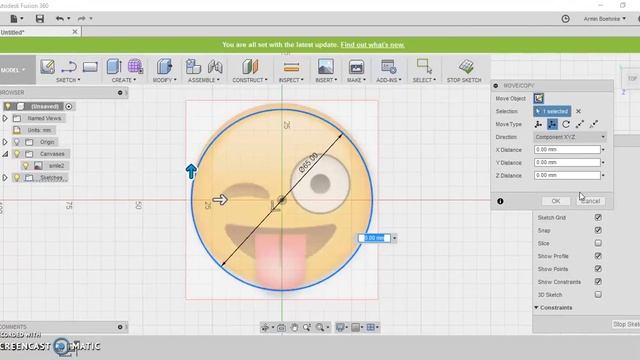Click the Redo arrow icon
The image size is (640, 360).
(x=82, y=18)
